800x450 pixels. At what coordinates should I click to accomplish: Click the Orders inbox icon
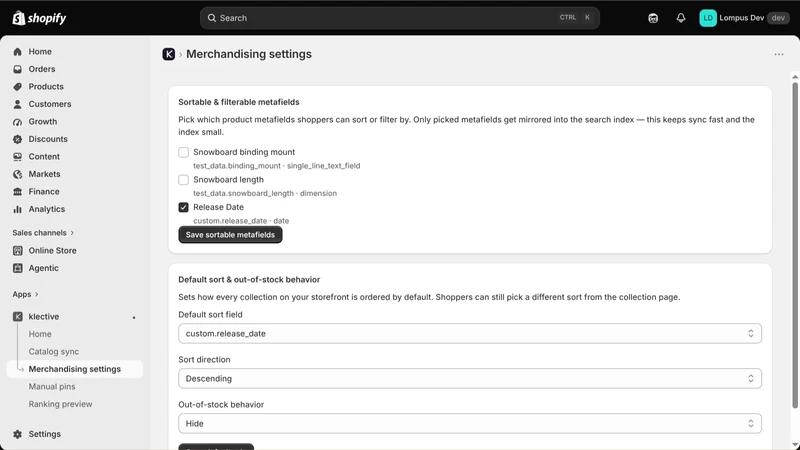tap(17, 69)
